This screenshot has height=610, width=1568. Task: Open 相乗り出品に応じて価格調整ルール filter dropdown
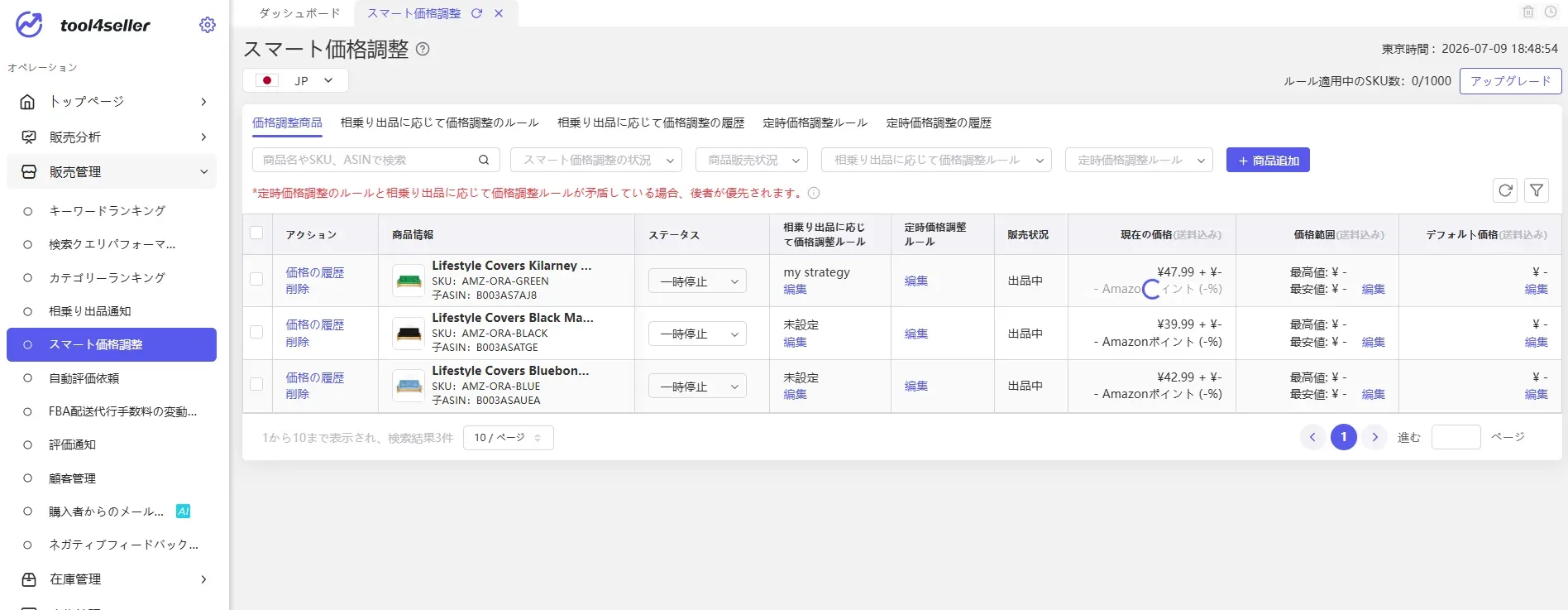936,160
